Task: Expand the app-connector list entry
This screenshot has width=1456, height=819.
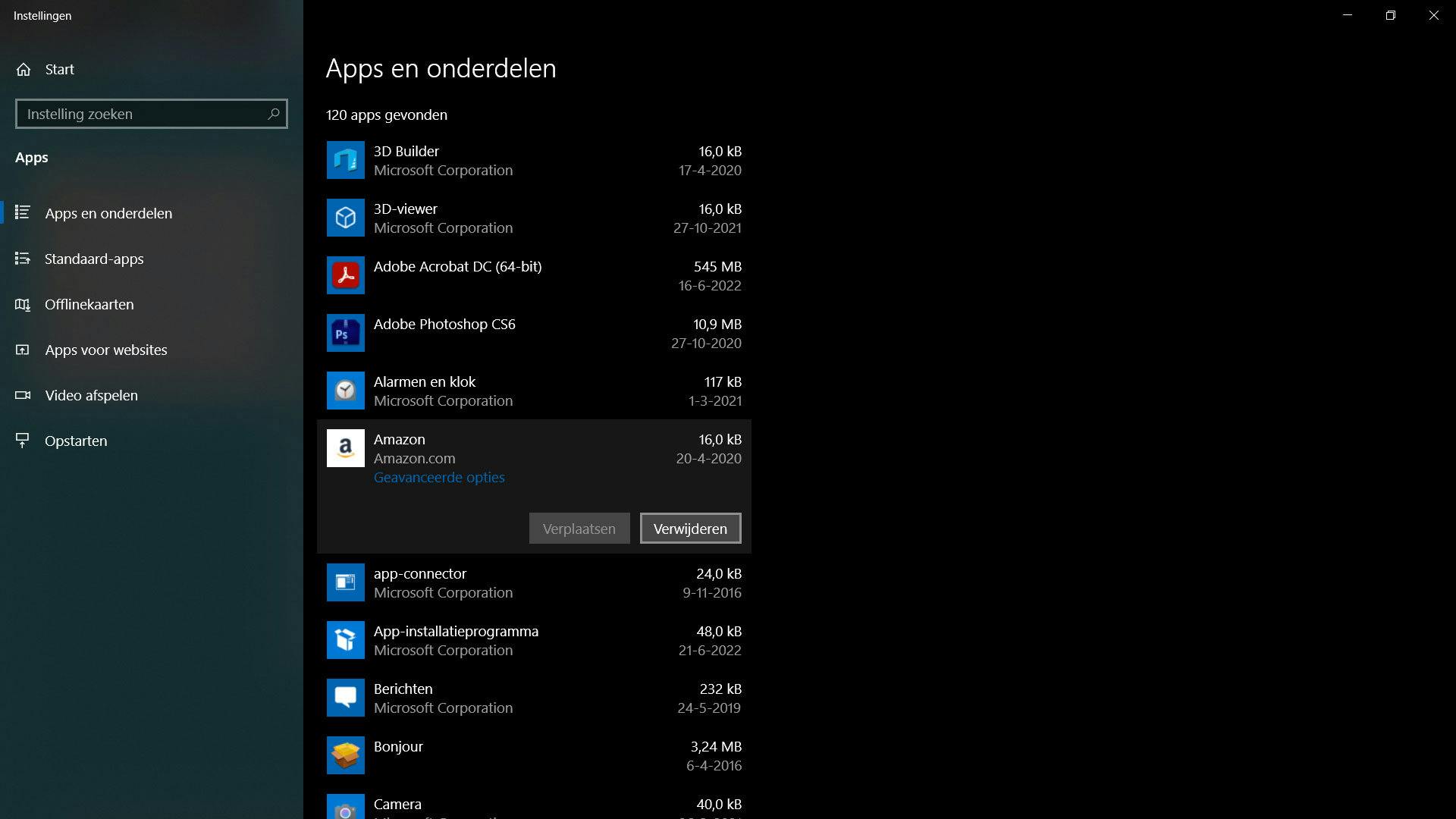Action: [x=534, y=582]
